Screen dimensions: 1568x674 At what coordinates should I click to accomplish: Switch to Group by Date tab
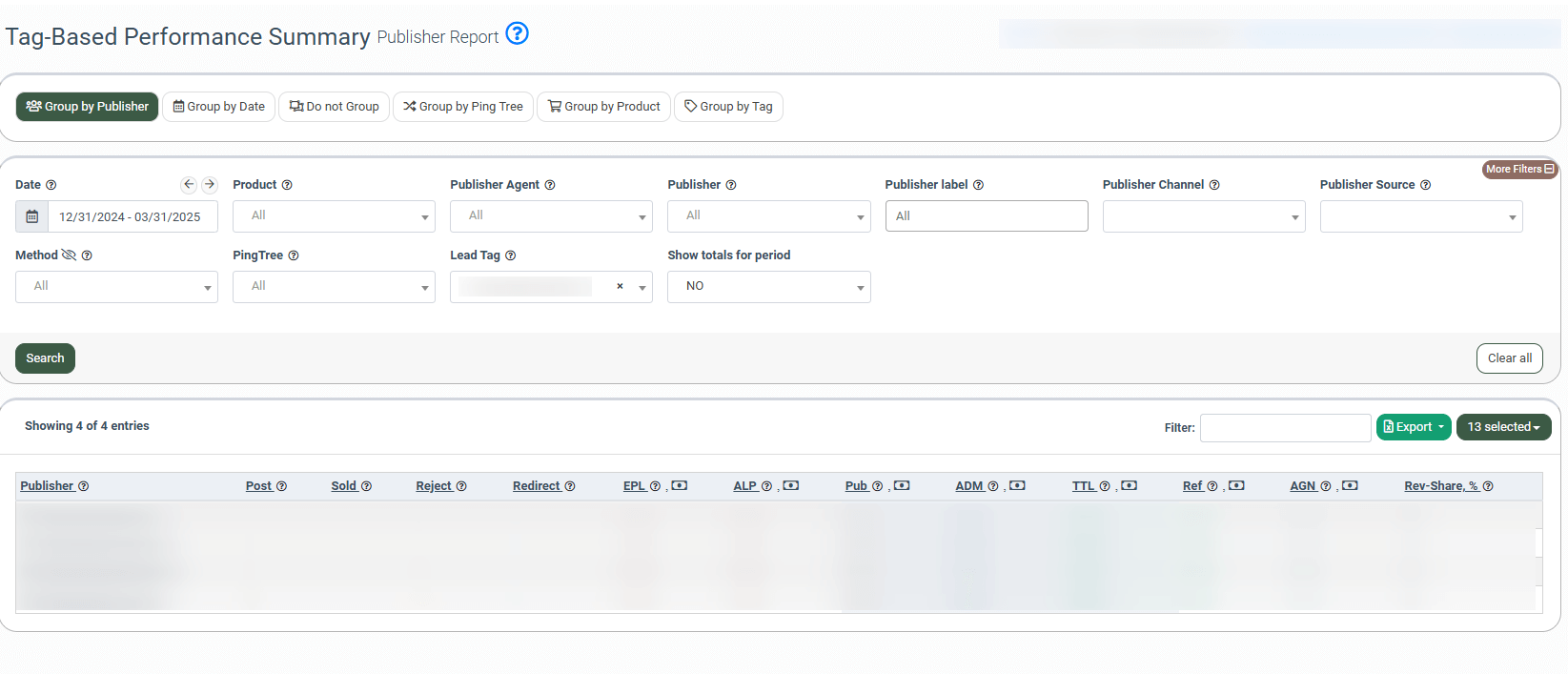218,107
